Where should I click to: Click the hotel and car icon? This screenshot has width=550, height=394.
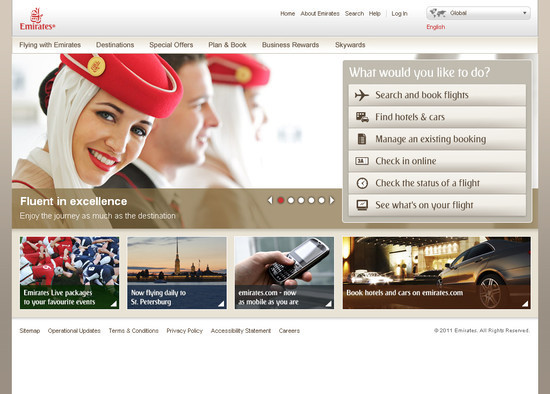362,117
